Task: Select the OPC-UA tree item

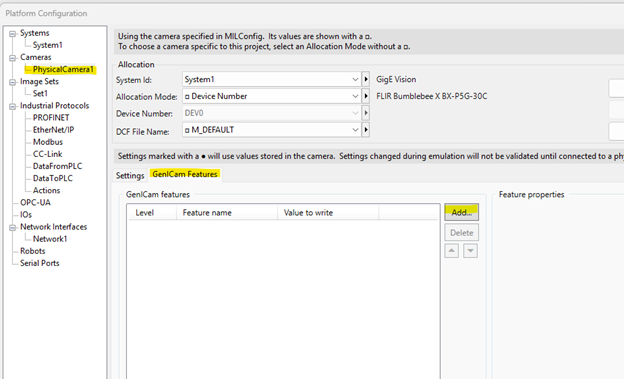Action: coord(35,202)
